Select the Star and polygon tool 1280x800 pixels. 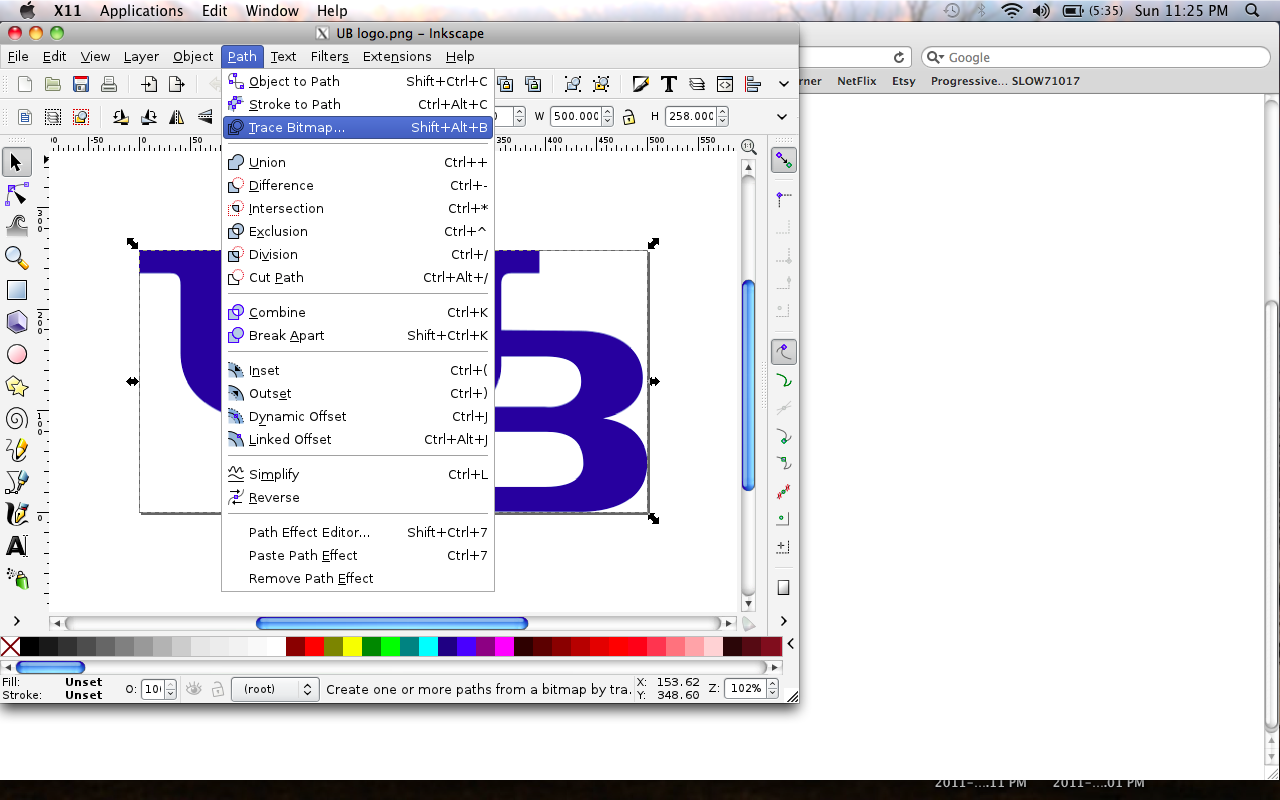[17, 386]
